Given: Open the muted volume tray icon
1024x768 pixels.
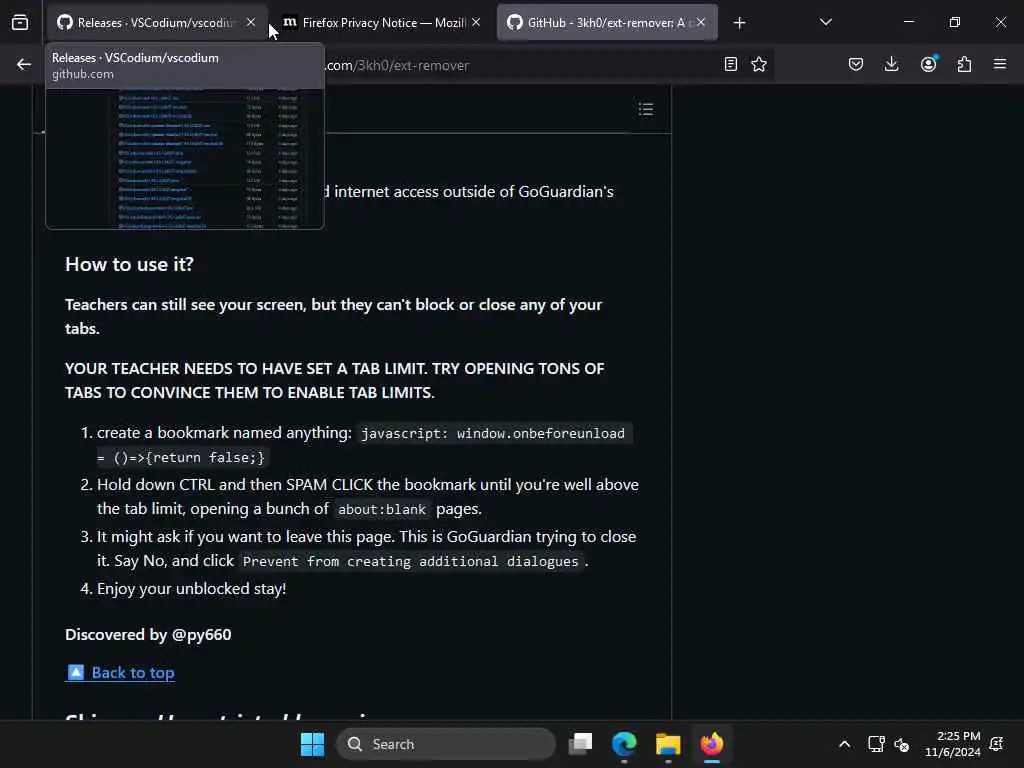Looking at the screenshot, I should point(902,744).
